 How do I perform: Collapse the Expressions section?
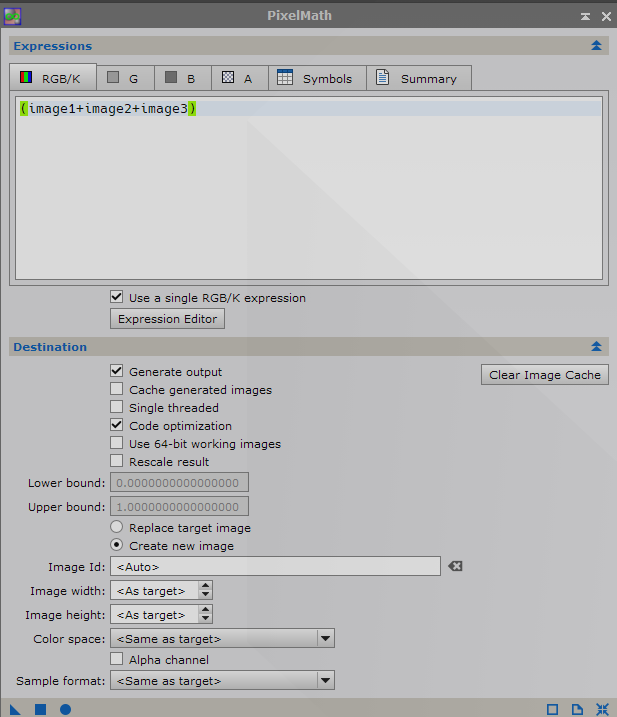pyautogui.click(x=596, y=46)
